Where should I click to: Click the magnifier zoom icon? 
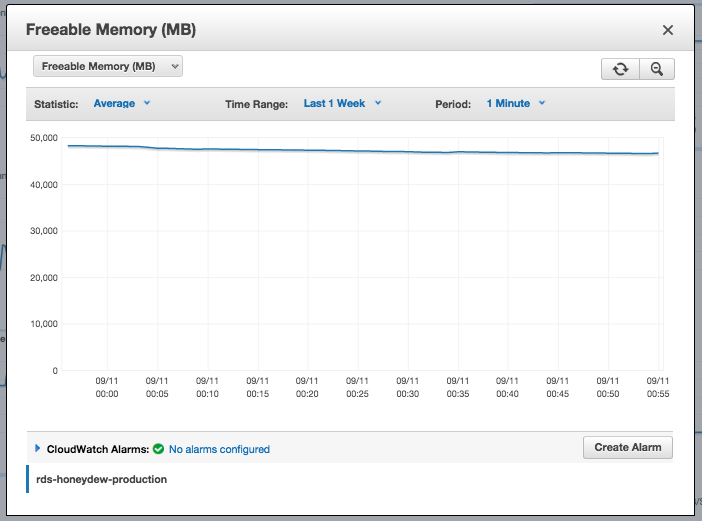point(657,68)
